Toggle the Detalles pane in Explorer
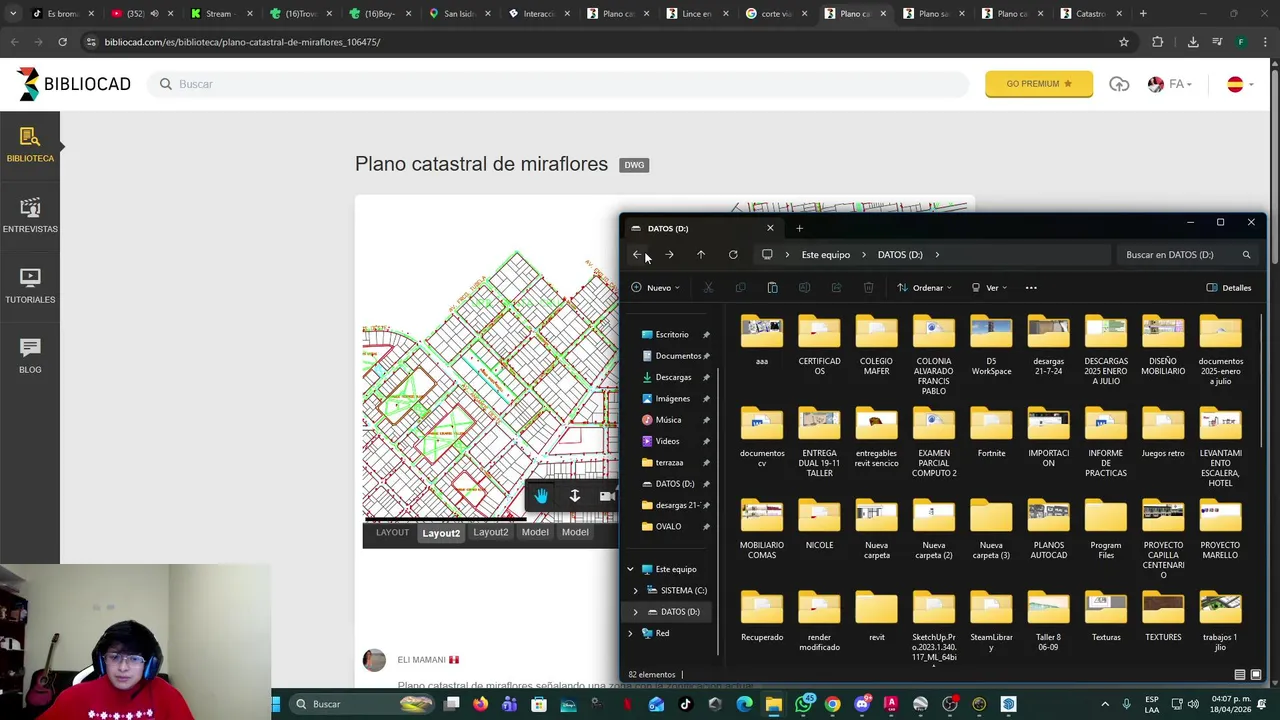1280x720 pixels. tap(1229, 288)
